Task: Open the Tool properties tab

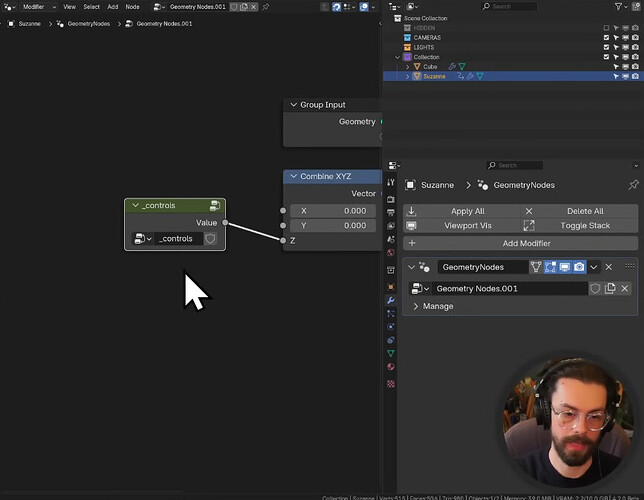Action: pos(391,182)
